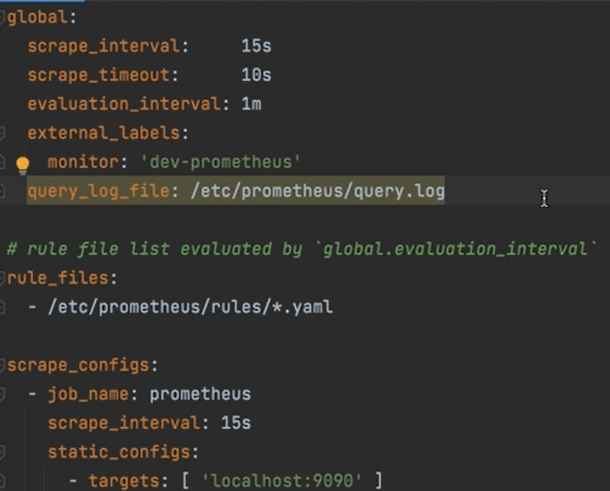Click the 1m evaluation value
610x491 pixels.
pos(251,104)
